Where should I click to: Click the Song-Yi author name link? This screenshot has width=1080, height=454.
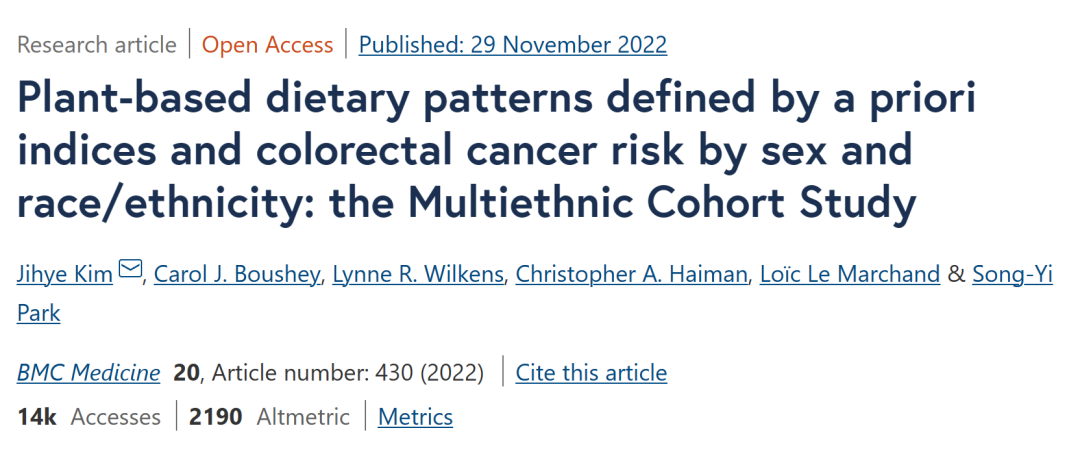coord(1013,273)
